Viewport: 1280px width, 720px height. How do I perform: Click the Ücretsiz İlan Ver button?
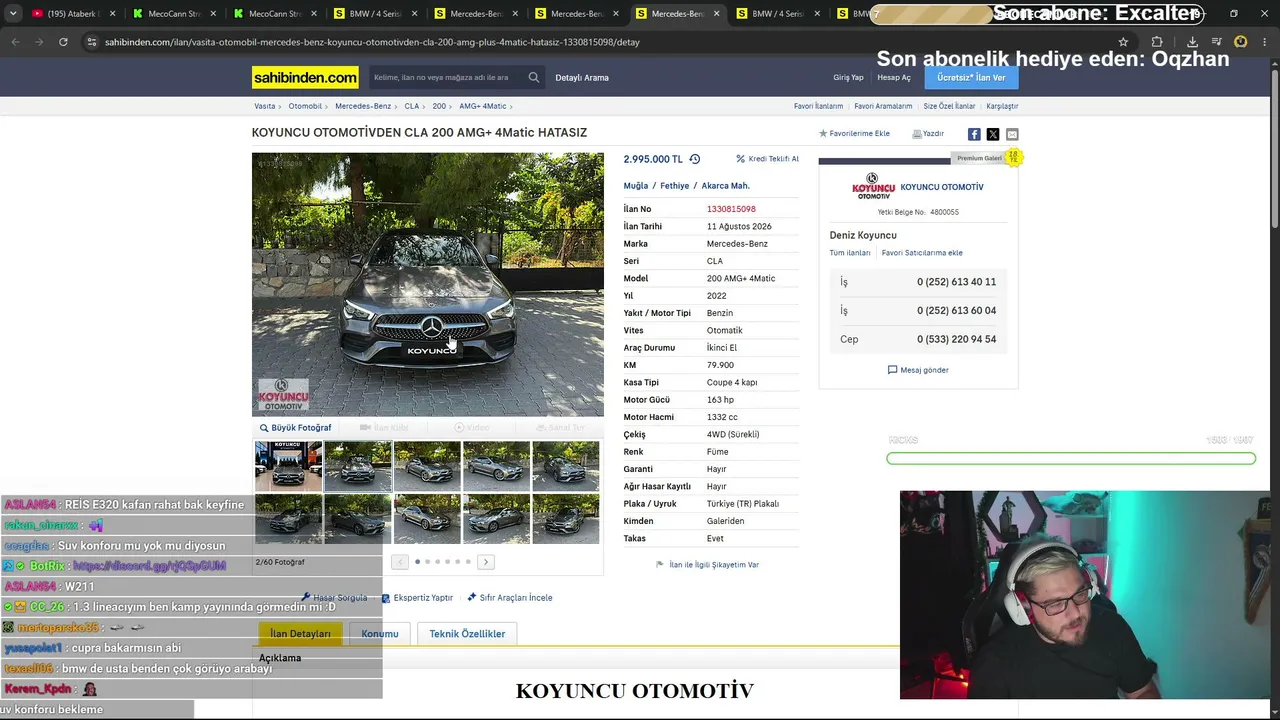(971, 77)
